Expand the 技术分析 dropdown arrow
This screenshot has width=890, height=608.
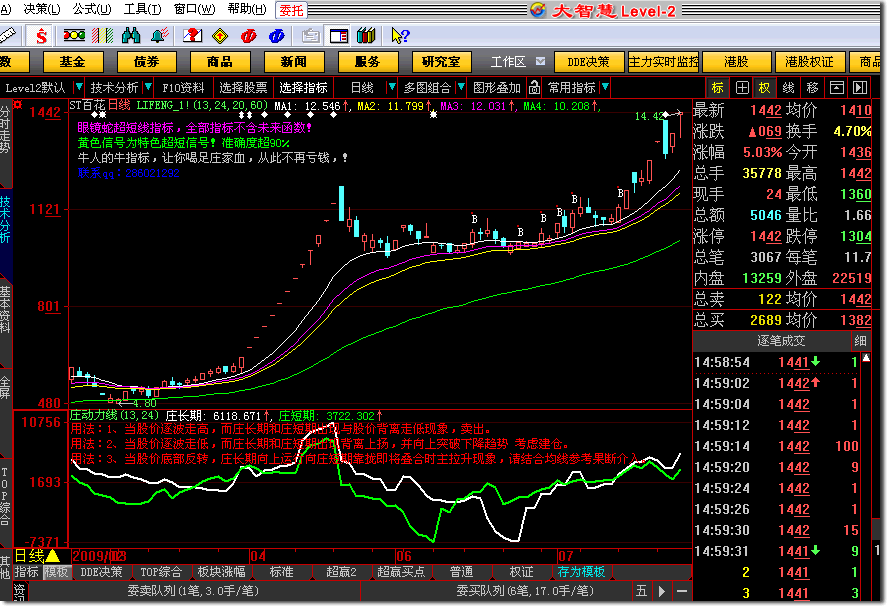[148, 87]
